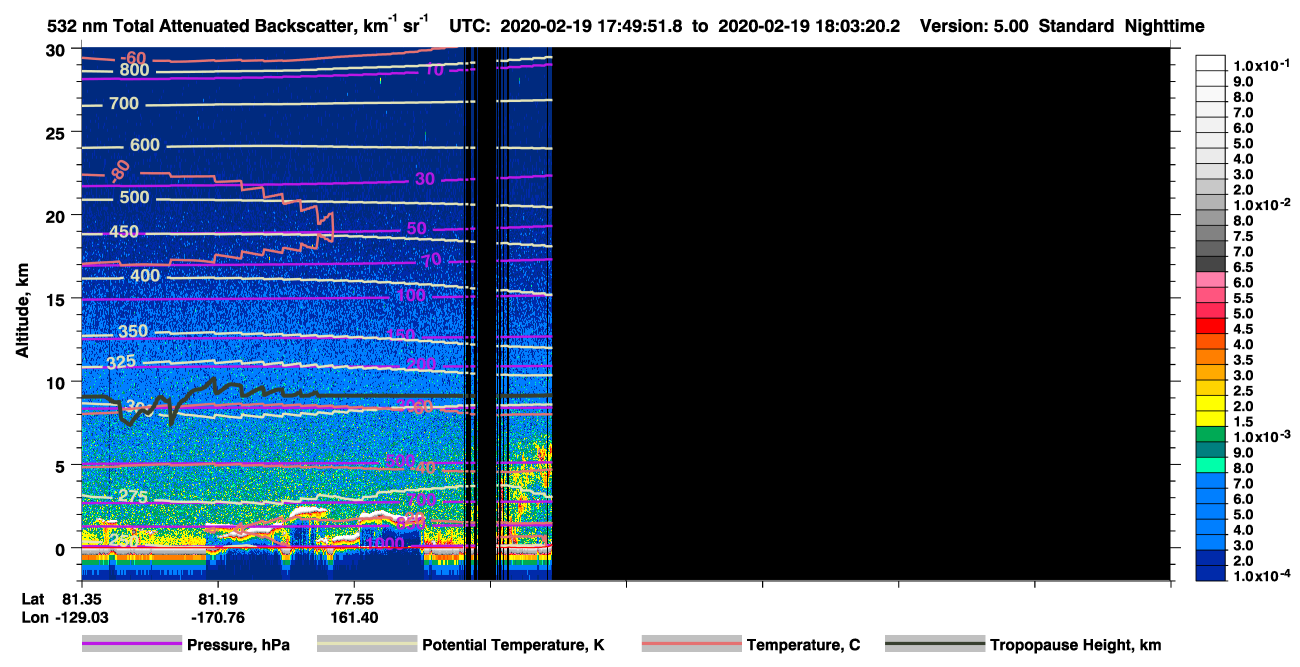The width and height of the screenshot is (1300, 667).
Task: Click colorbar label '7.5'
Action: 1241,236
